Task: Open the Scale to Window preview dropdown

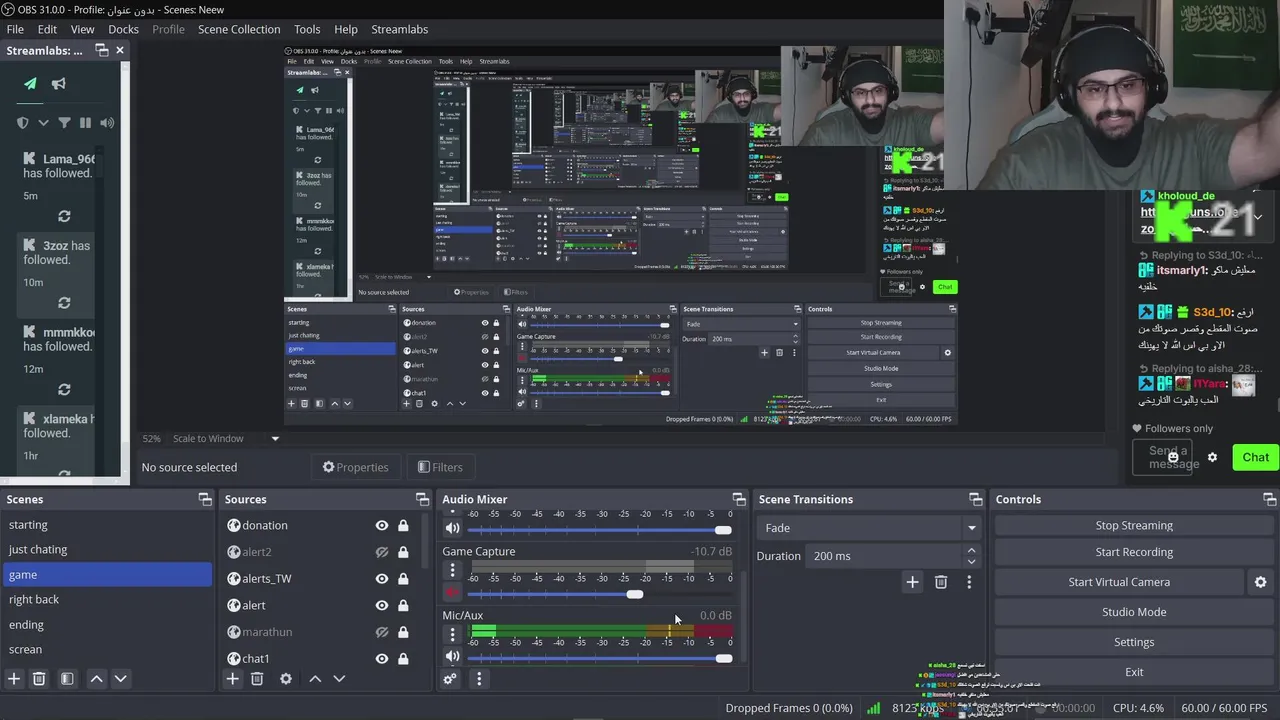Action: coord(226,438)
